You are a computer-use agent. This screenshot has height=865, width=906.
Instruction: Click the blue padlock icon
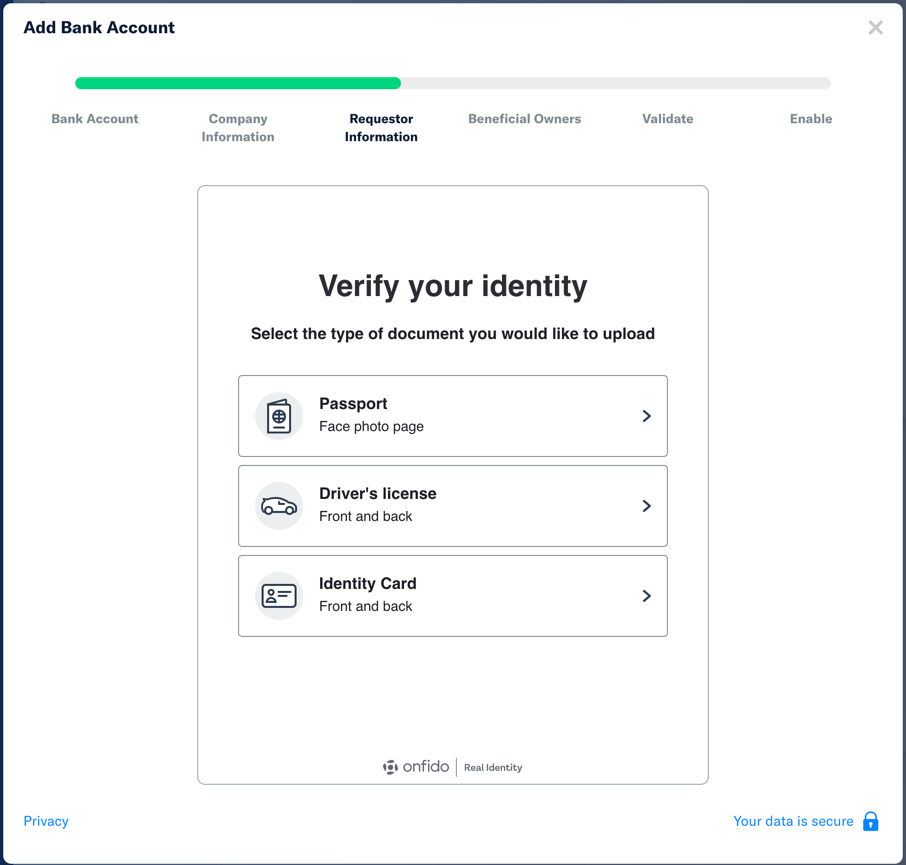click(871, 821)
